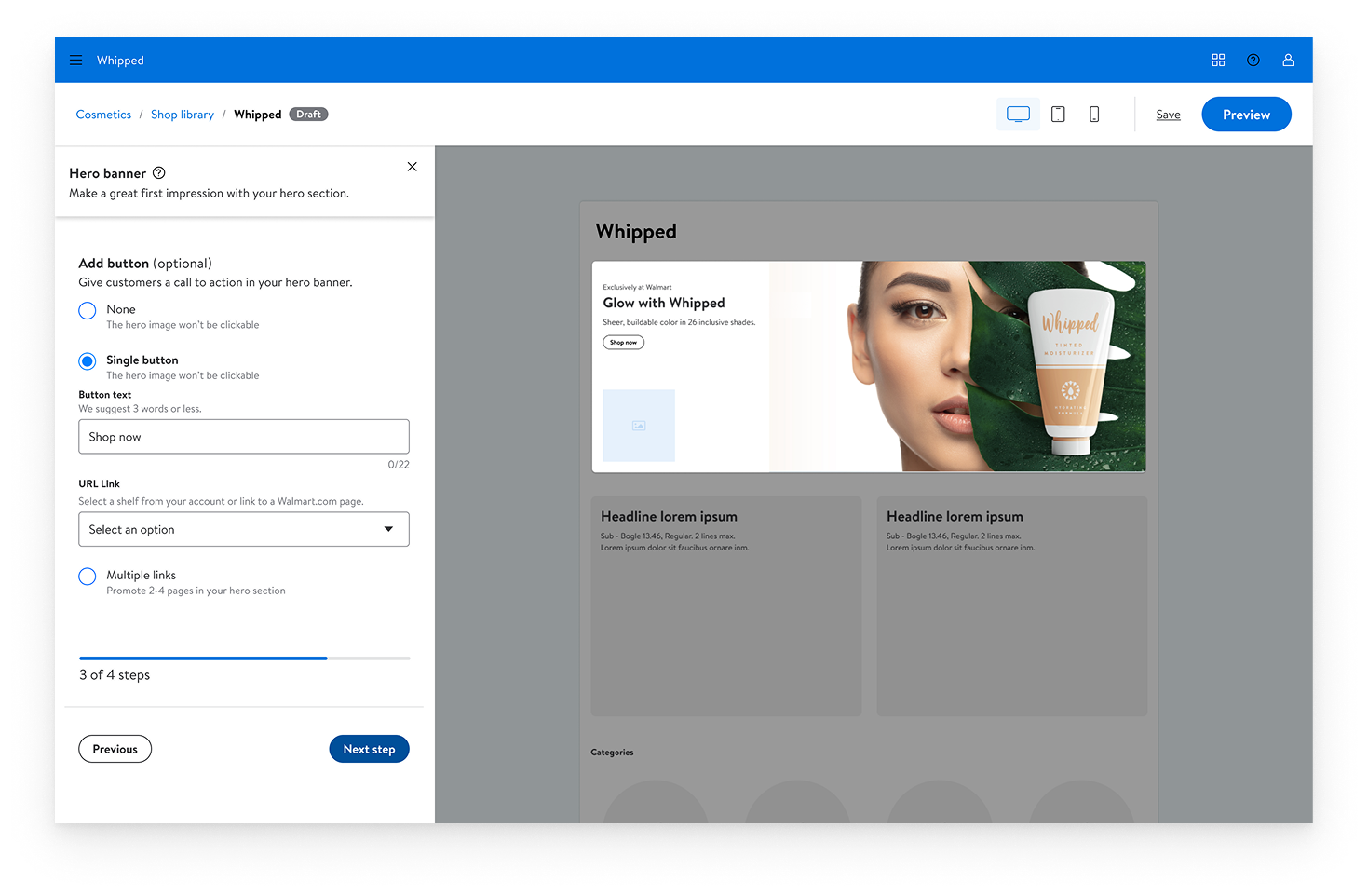Expand the URL Link select dropdown
The height and width of the screenshot is (896, 1368).
tap(244, 530)
